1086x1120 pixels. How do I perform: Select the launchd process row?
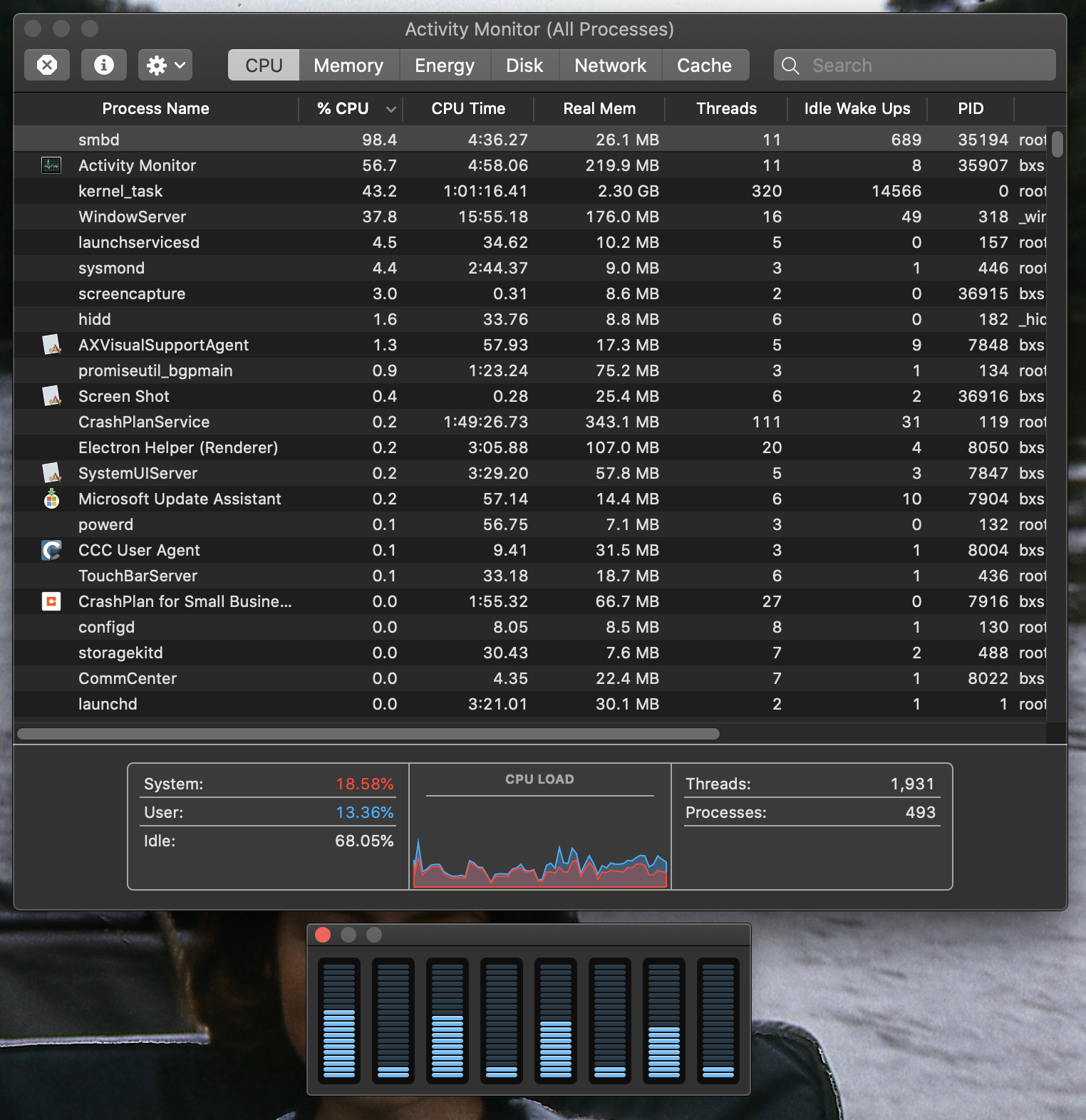[530, 704]
